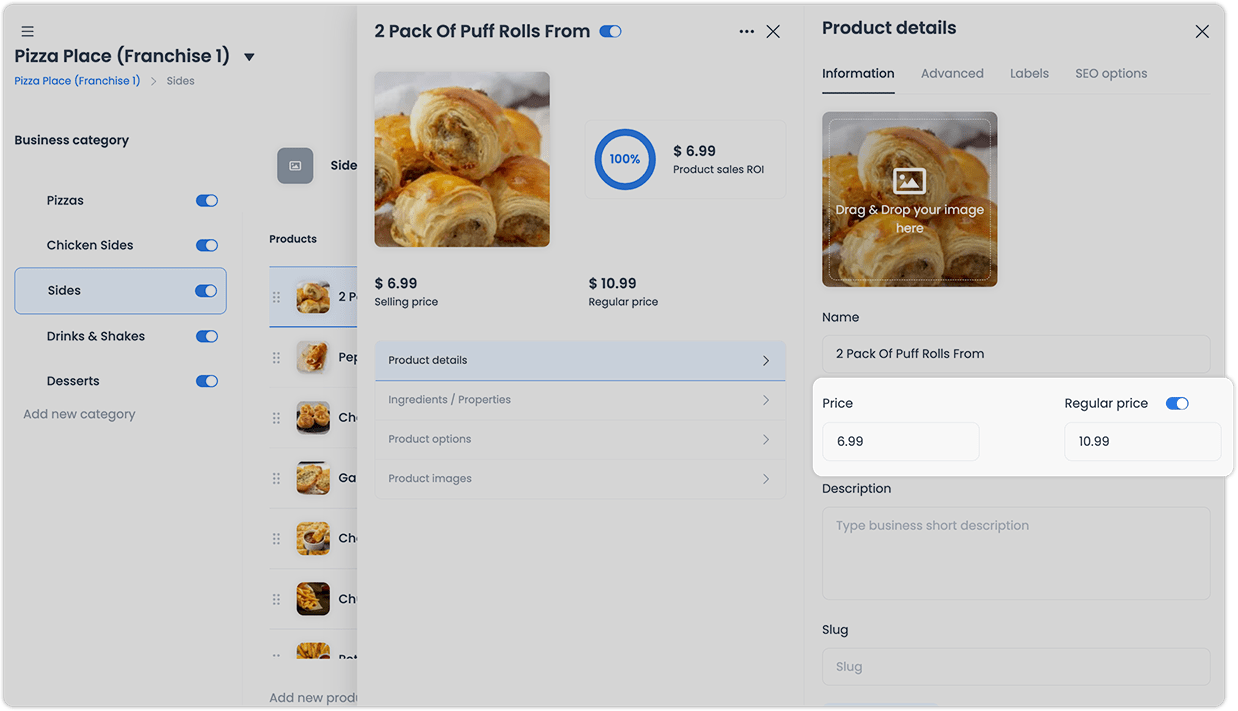
Task: Toggle the Drinks & Shakes switch
Action: [207, 336]
